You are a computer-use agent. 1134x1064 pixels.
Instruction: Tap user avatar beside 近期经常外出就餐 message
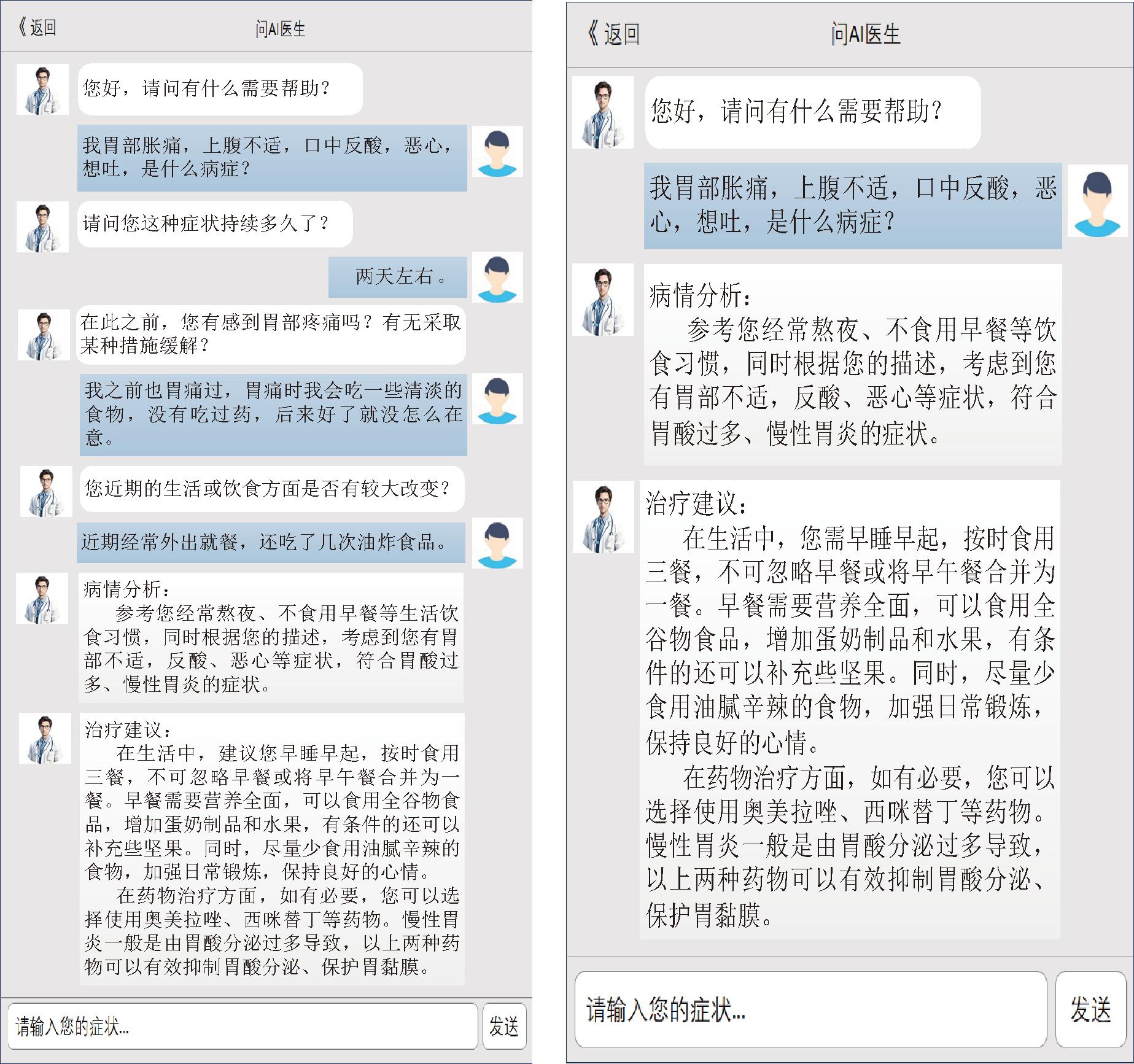(497, 543)
